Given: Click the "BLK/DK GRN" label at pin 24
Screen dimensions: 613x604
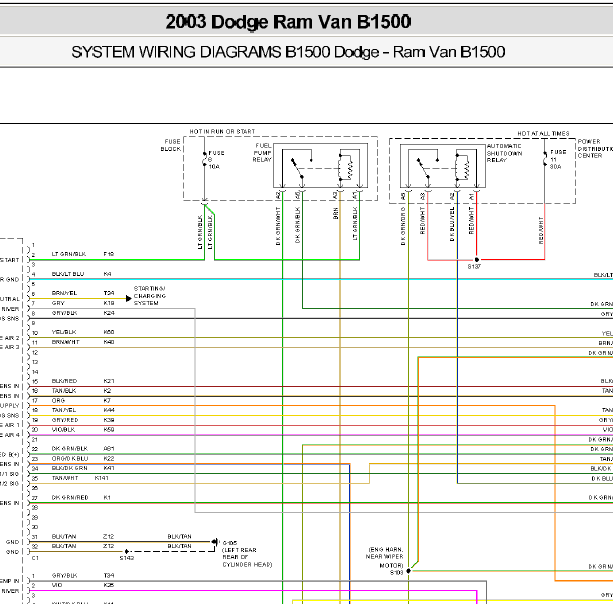Looking at the screenshot, I should click(x=70, y=468).
